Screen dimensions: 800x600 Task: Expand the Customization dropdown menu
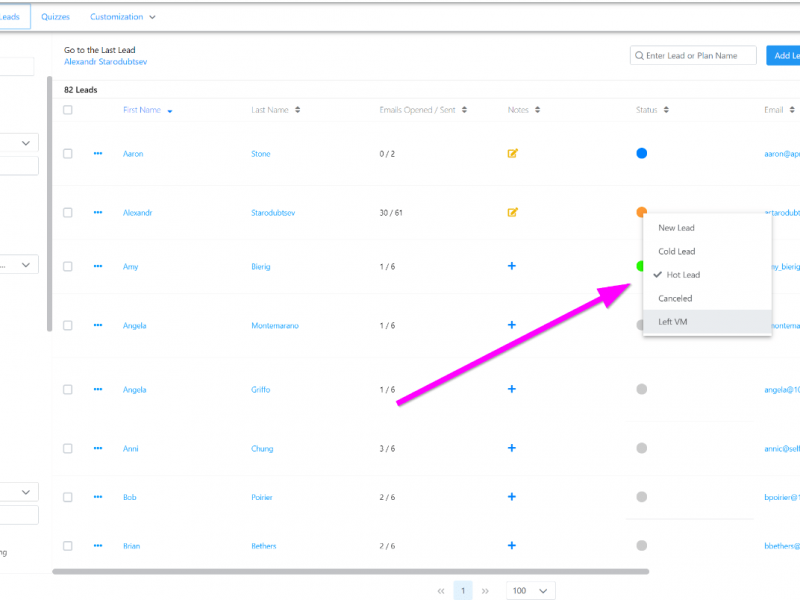pyautogui.click(x=123, y=17)
